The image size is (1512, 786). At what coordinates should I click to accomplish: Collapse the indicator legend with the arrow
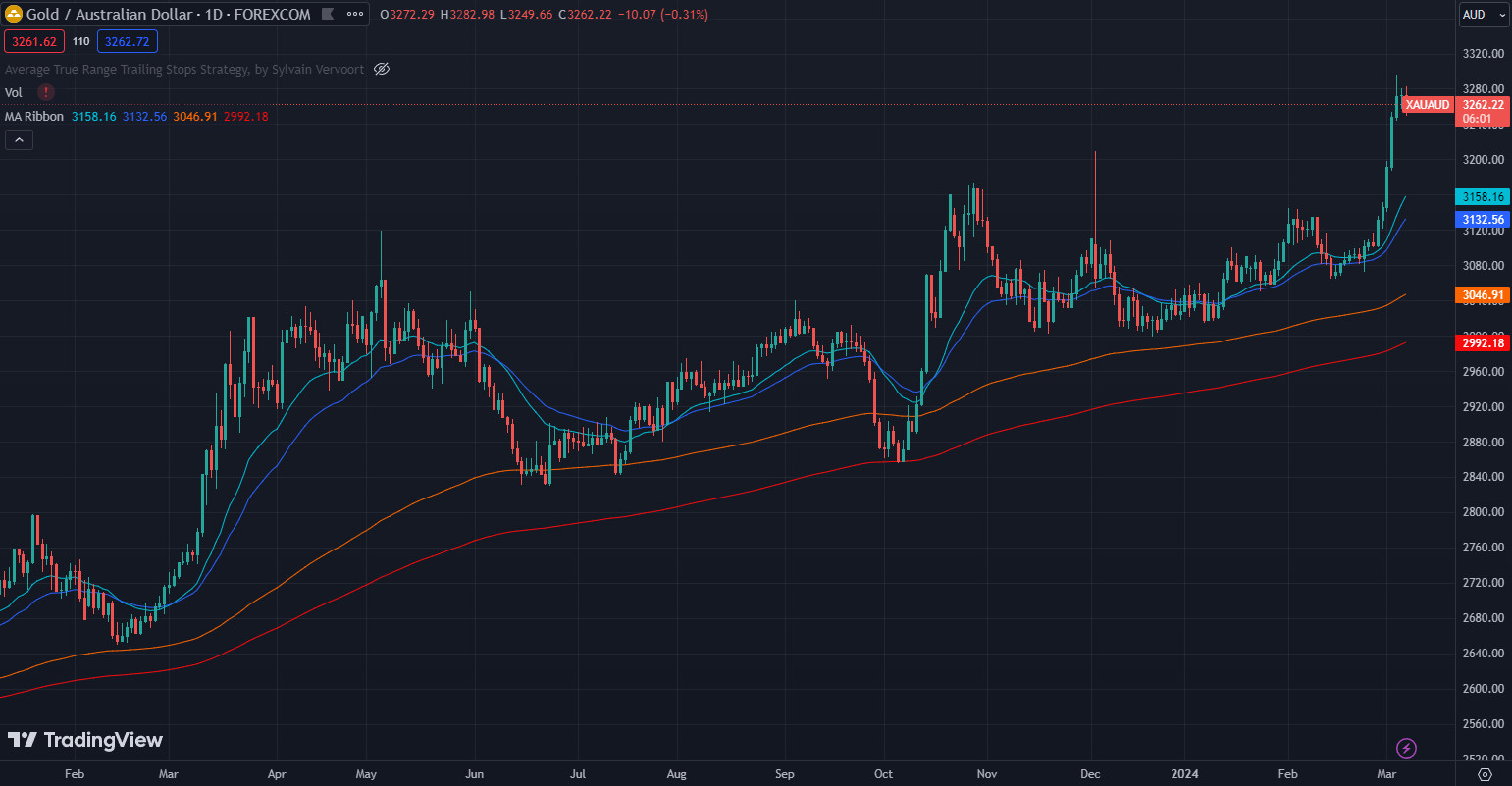pyautogui.click(x=19, y=139)
